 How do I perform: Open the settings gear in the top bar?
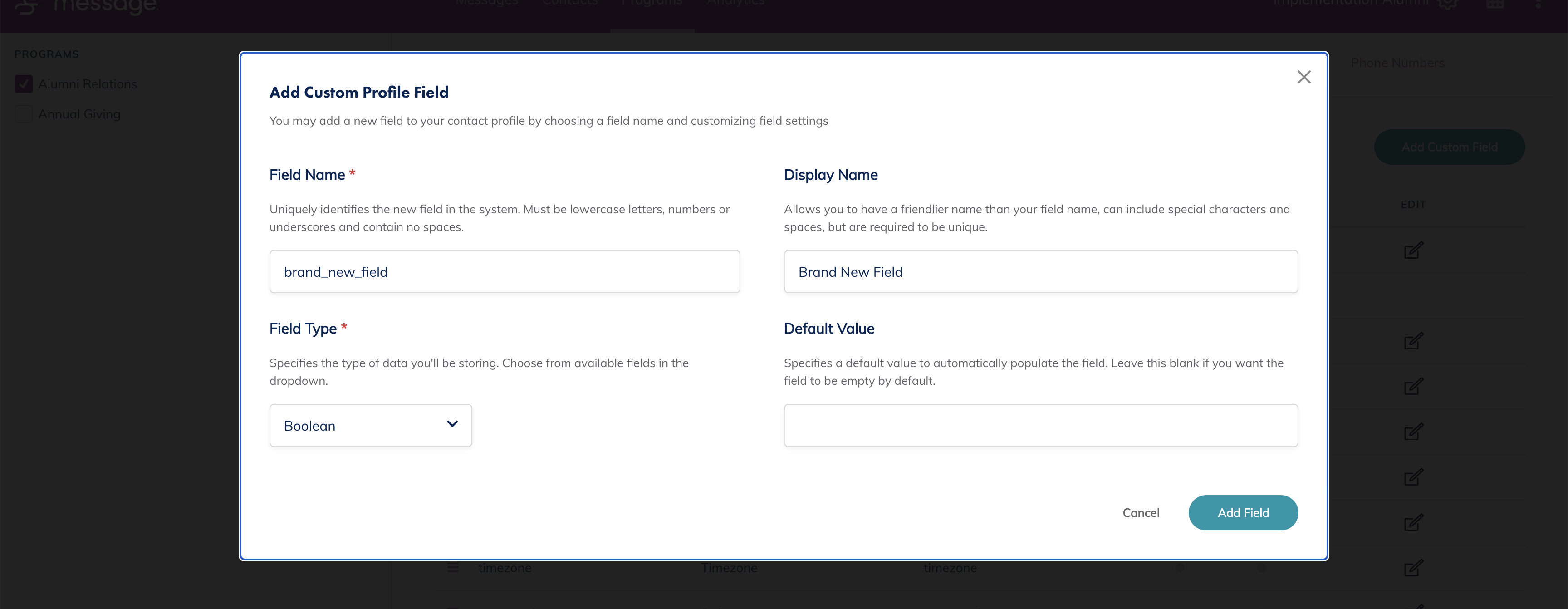tap(1447, 4)
